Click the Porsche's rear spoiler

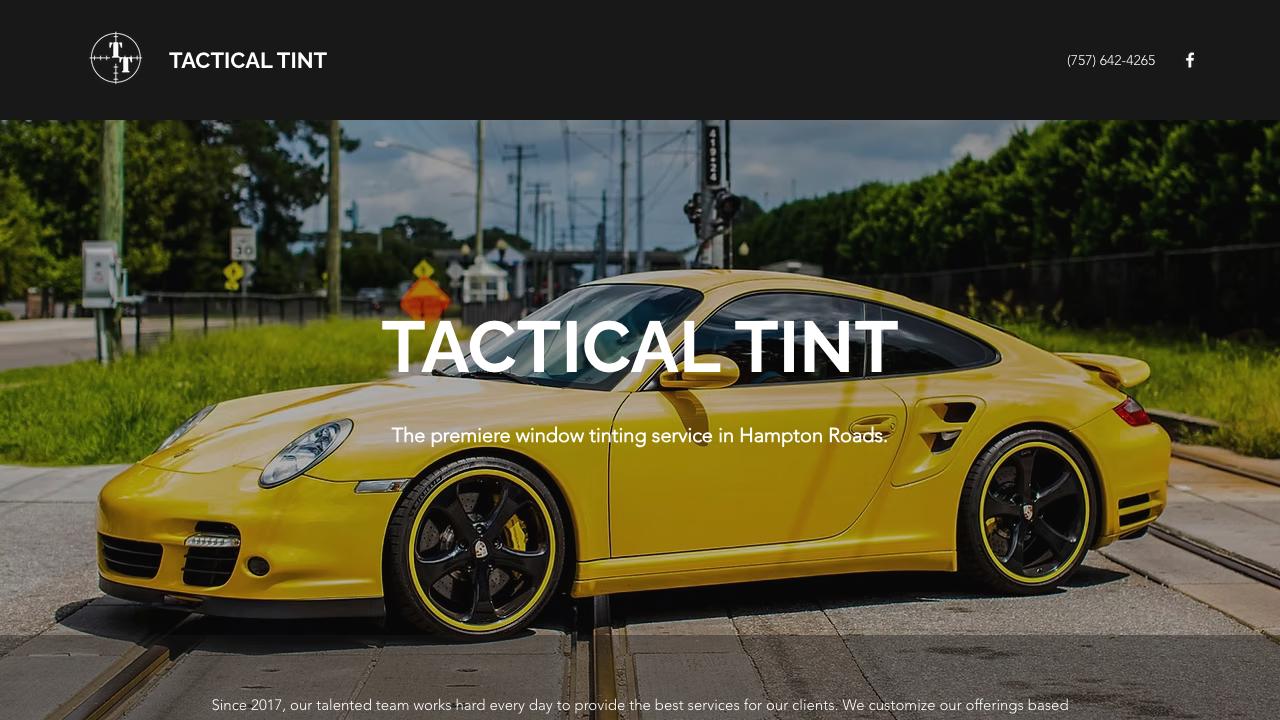[1105, 367]
